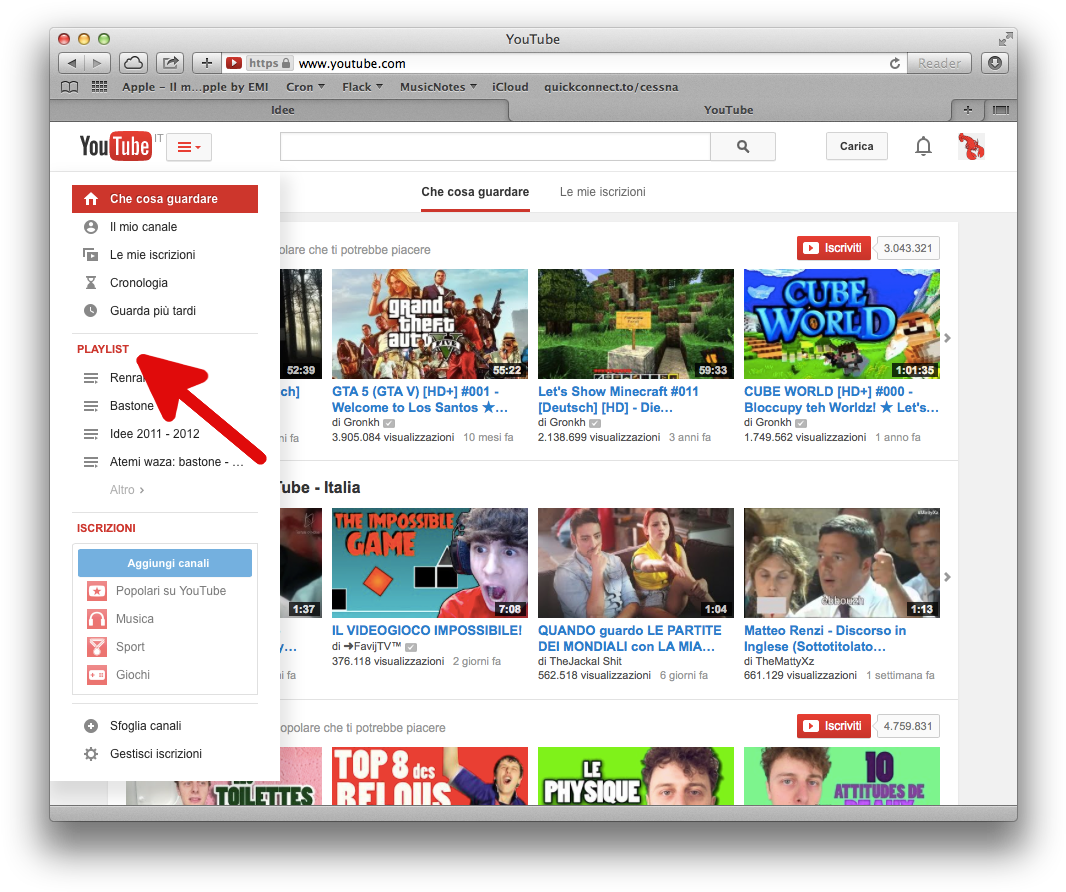
Task: Click the Sfoglia canali plus icon
Action: tap(91, 726)
